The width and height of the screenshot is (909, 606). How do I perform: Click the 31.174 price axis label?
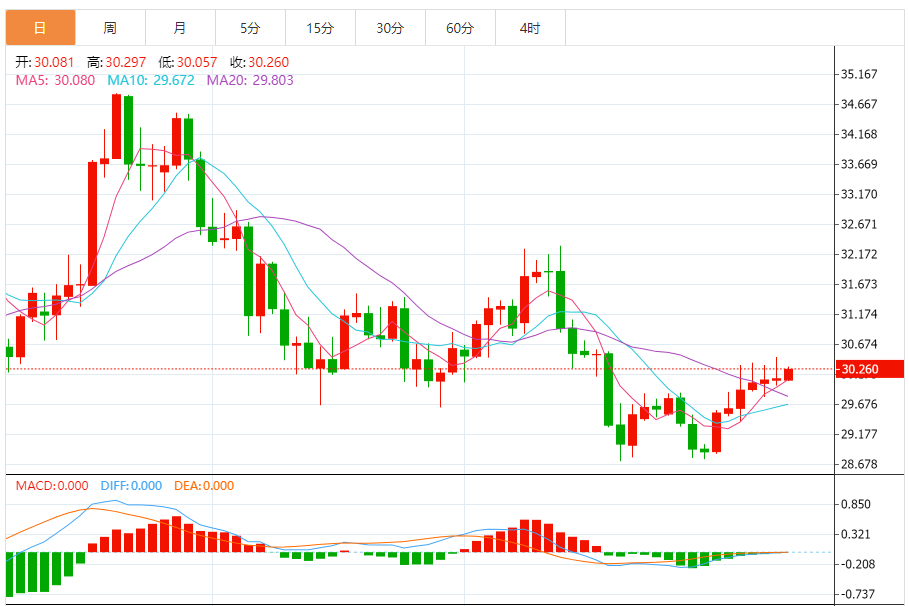pos(859,314)
